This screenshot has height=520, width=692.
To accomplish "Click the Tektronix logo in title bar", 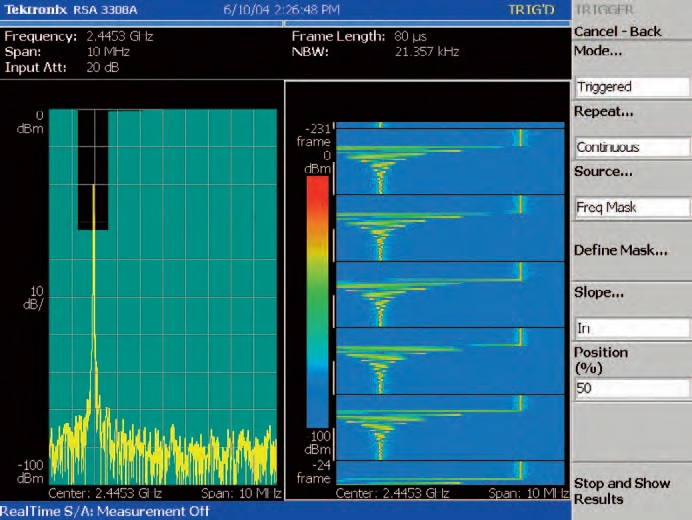I will [x=35, y=11].
